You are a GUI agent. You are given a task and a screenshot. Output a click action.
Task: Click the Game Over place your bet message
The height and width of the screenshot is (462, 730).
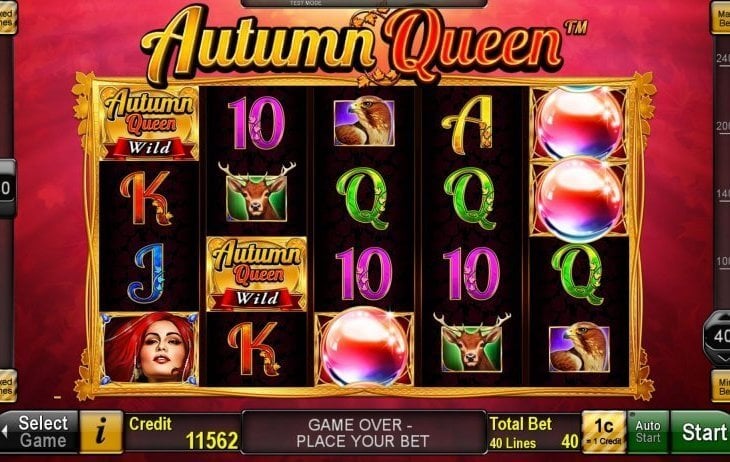(x=364, y=433)
